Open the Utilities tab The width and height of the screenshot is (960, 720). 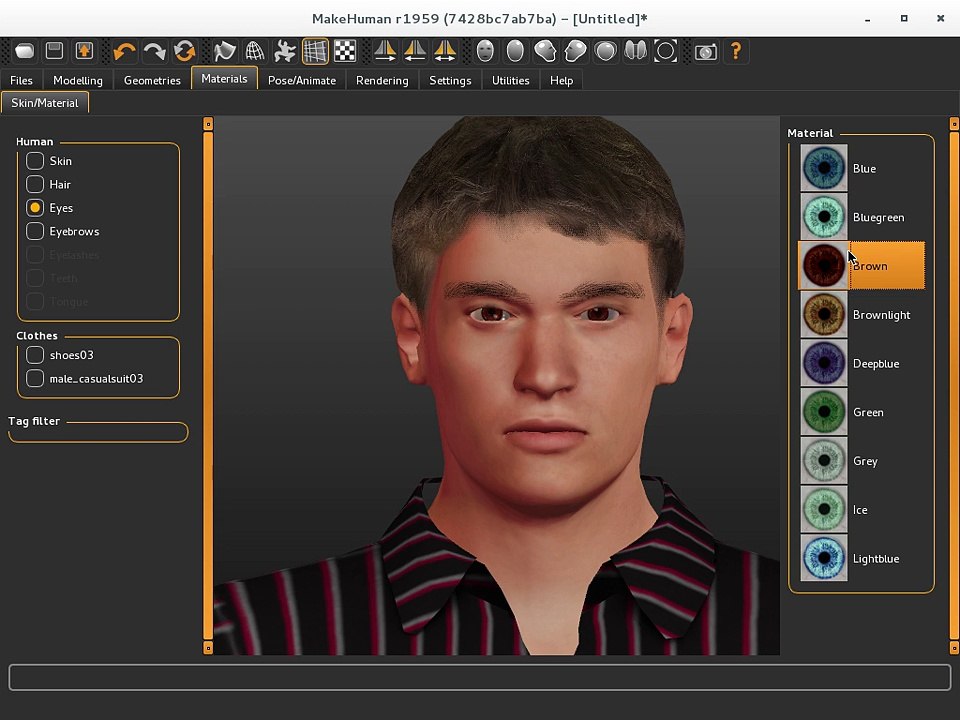511,80
